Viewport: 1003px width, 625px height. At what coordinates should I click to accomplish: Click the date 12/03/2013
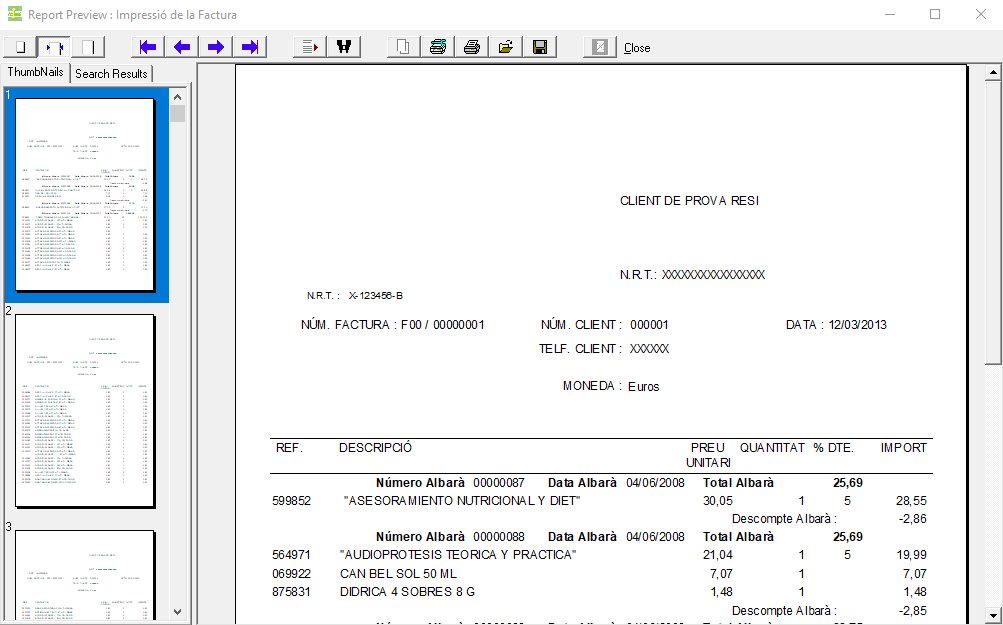pyautogui.click(x=858, y=325)
